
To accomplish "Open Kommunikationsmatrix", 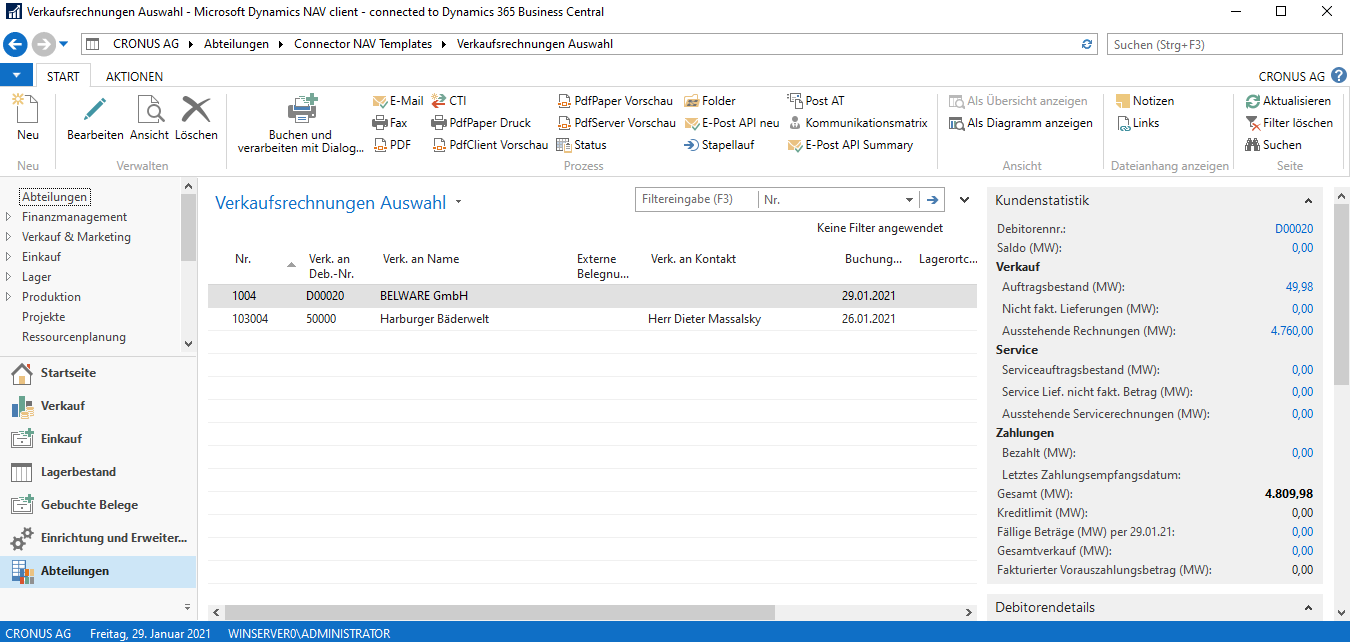I will coord(858,123).
